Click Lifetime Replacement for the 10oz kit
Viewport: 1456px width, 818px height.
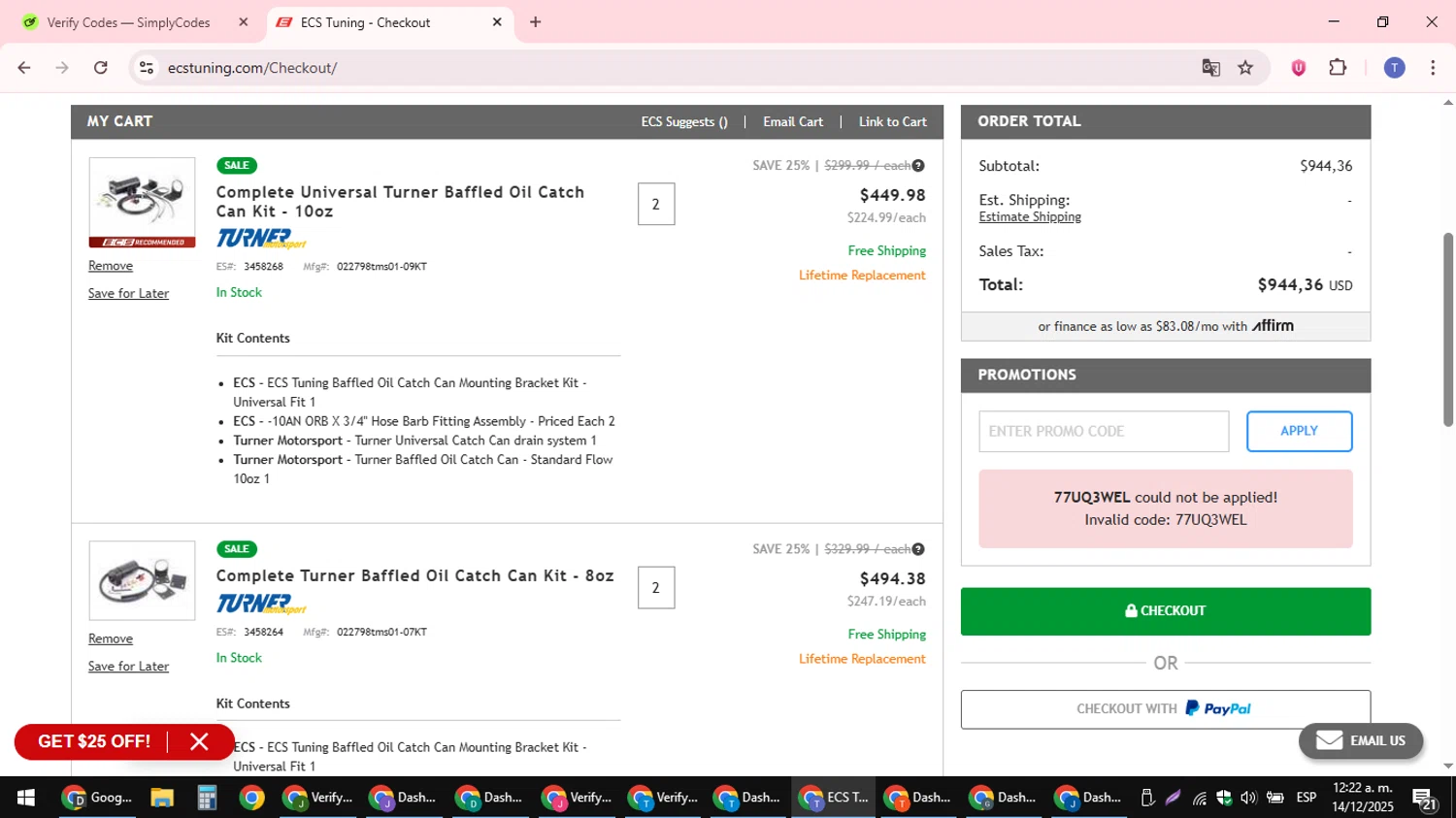tap(862, 276)
